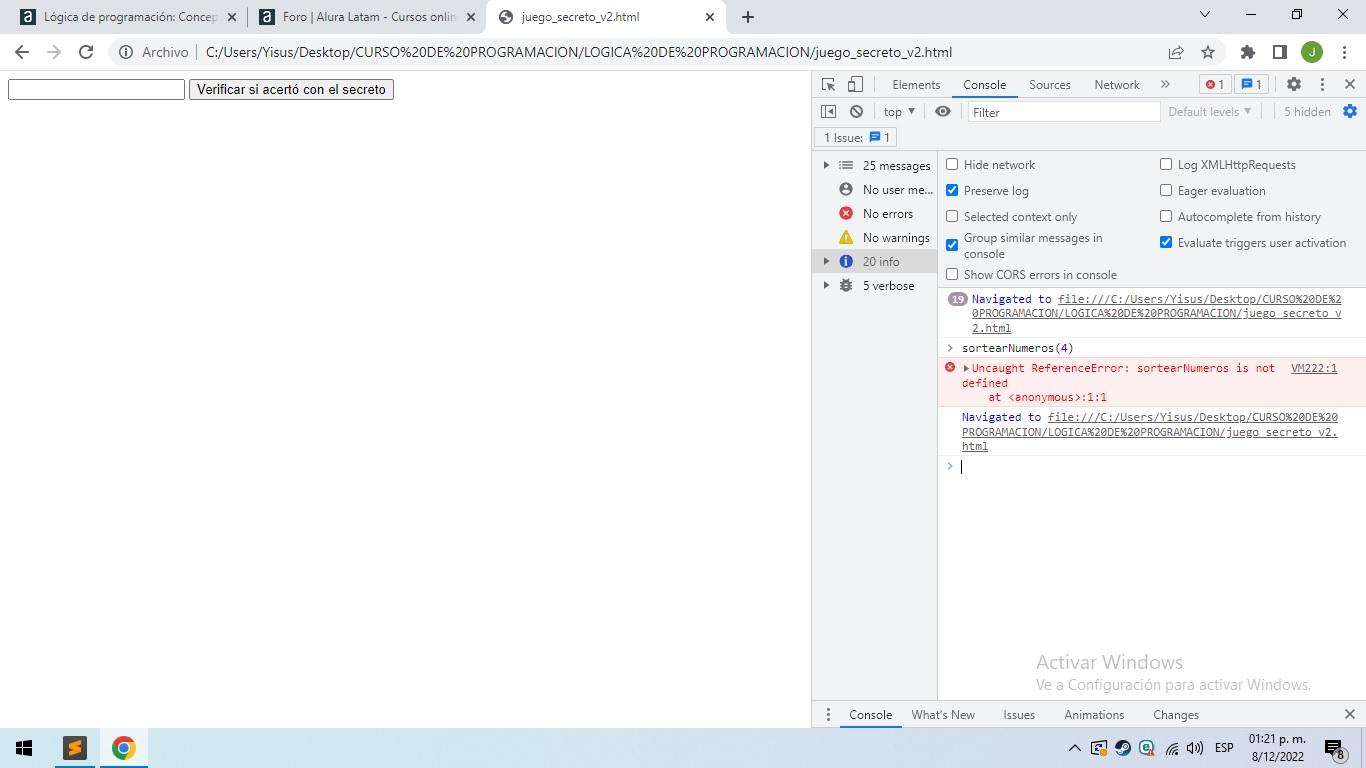Show more DevTools tabs chevron
1366x768 pixels.
[1165, 85]
